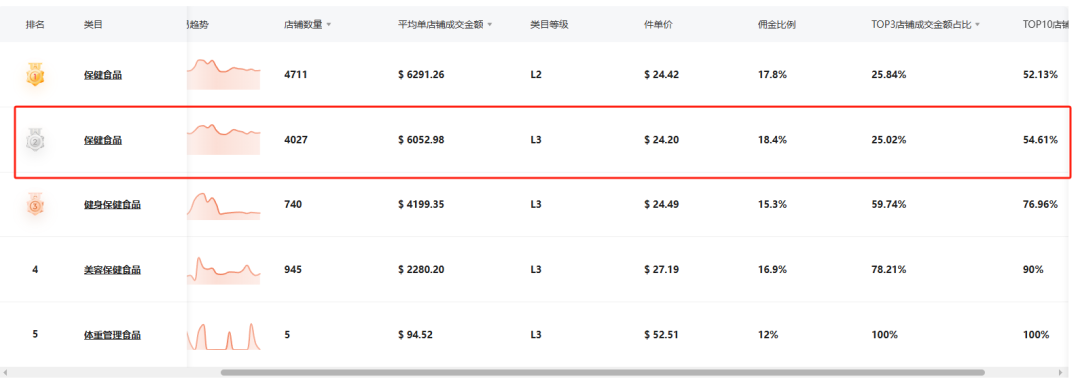
Task: Click the bronze medal rank 3 icon
Action: [x=35, y=205]
